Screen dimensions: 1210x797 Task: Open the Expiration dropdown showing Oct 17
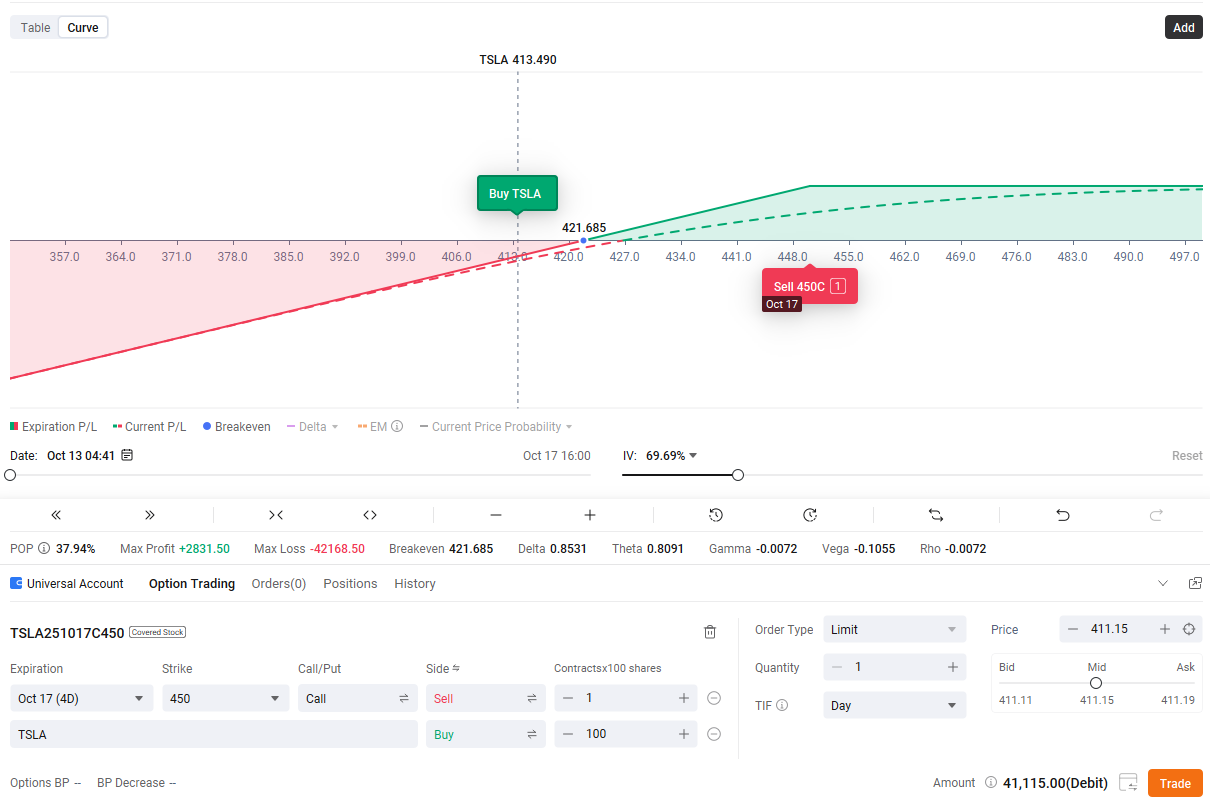pyautogui.click(x=81, y=699)
